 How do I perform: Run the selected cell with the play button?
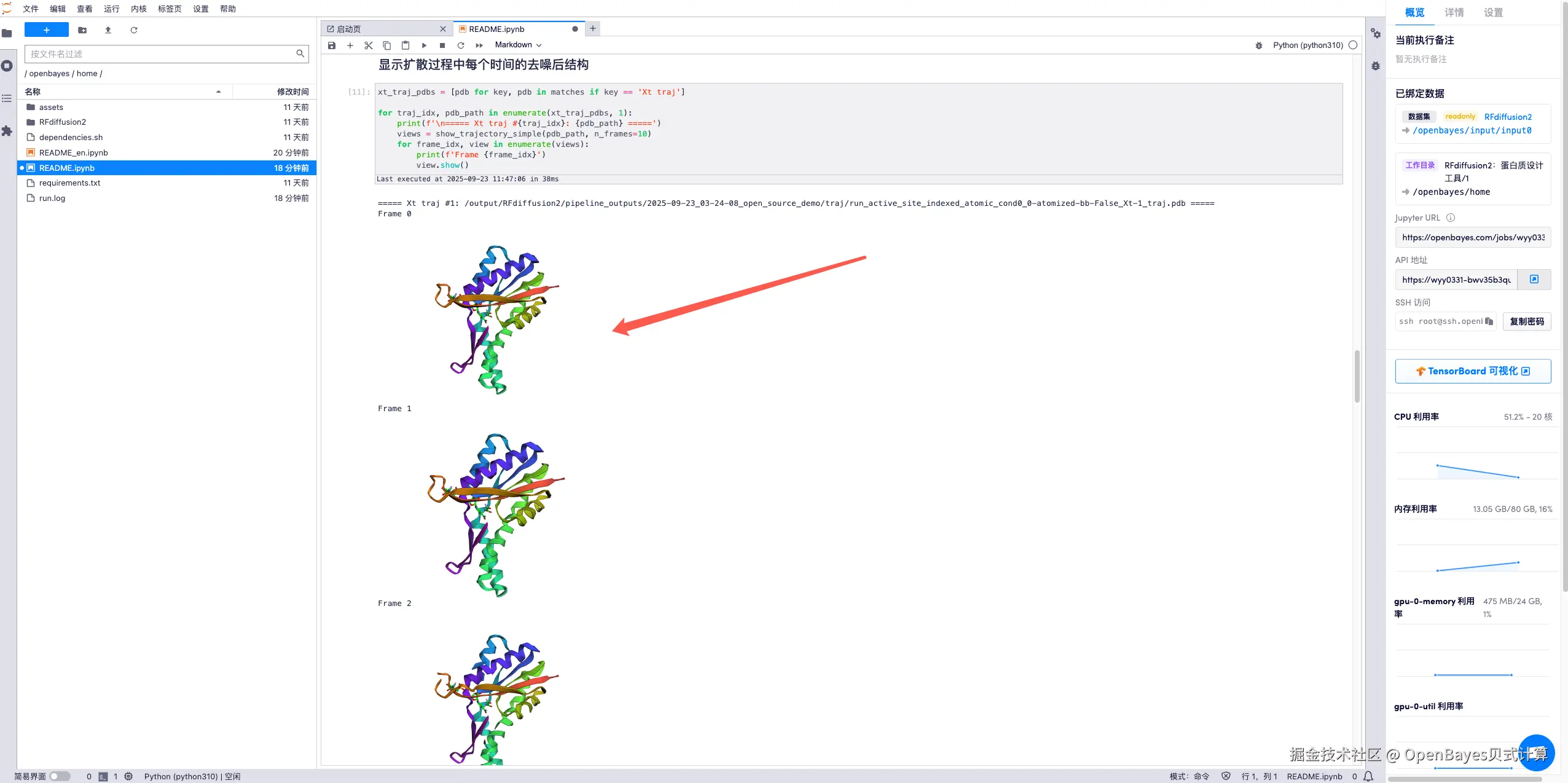(424, 45)
